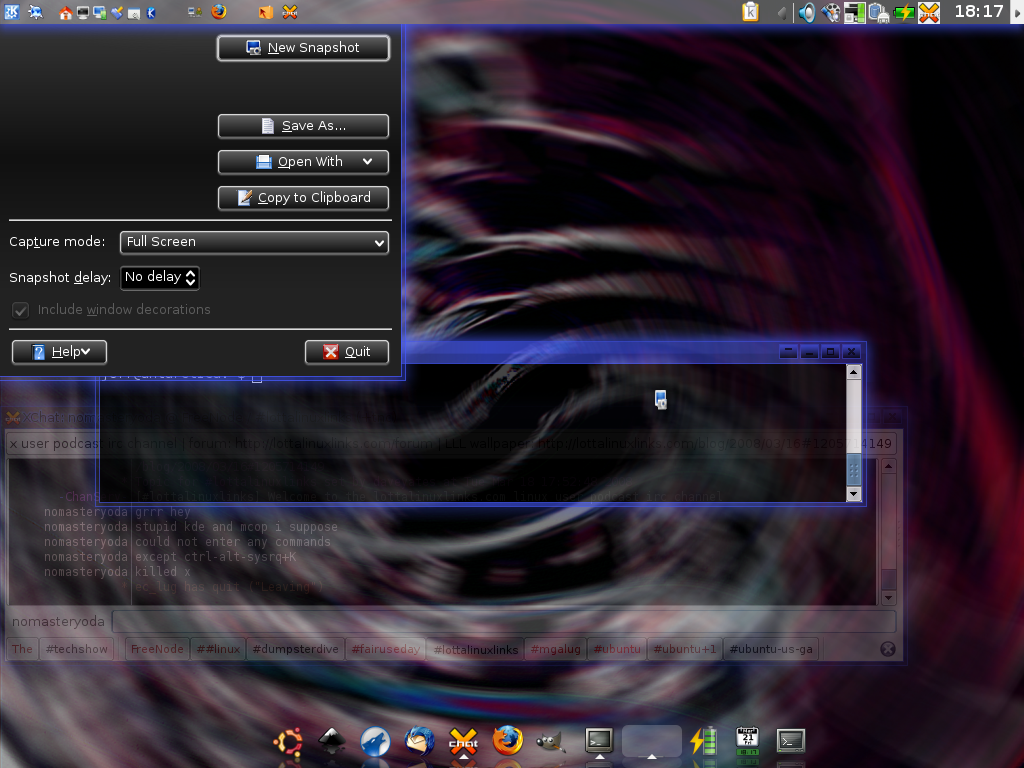Click the network users icon in top panel

click(194, 12)
